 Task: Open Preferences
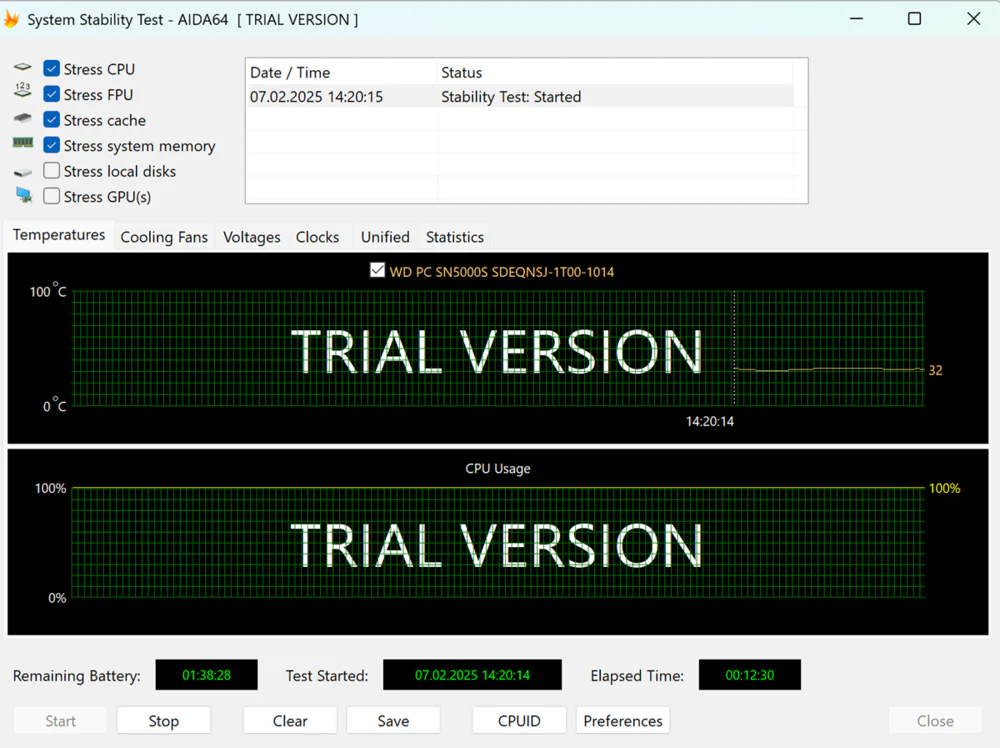(x=622, y=721)
